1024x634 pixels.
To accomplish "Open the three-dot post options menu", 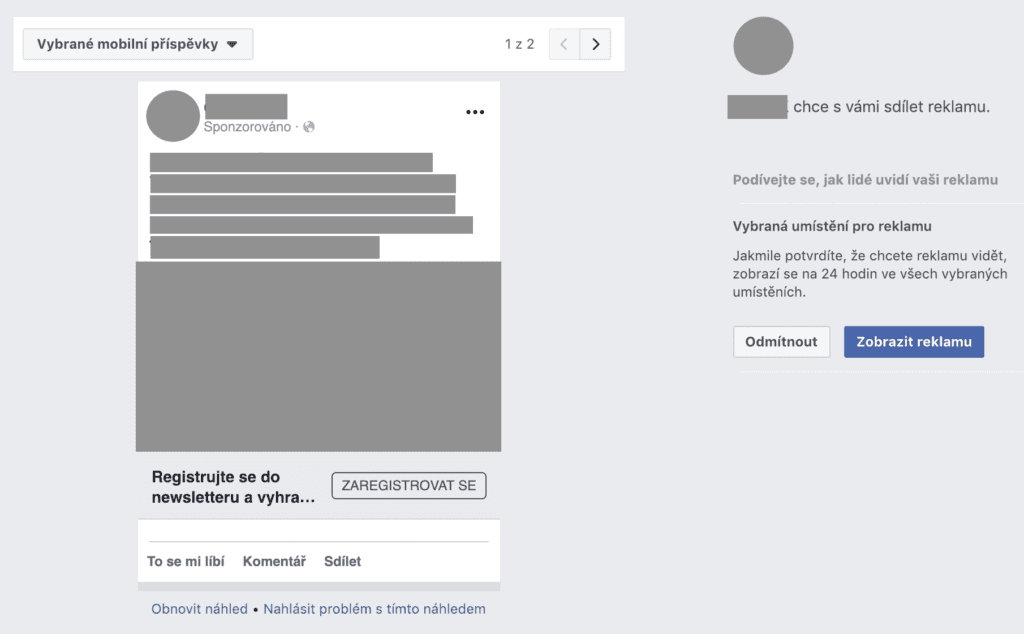I will pyautogui.click(x=475, y=112).
